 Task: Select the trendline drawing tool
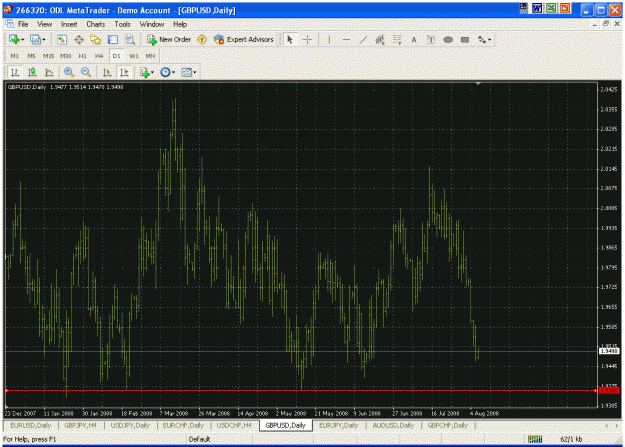coord(363,39)
